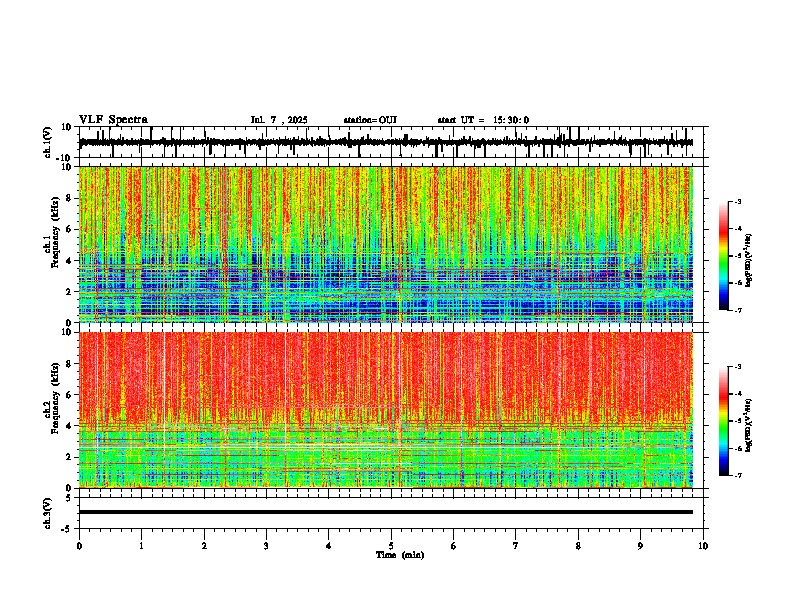
Task: Select the start UT 15:30:0 text
Action: coord(483,120)
